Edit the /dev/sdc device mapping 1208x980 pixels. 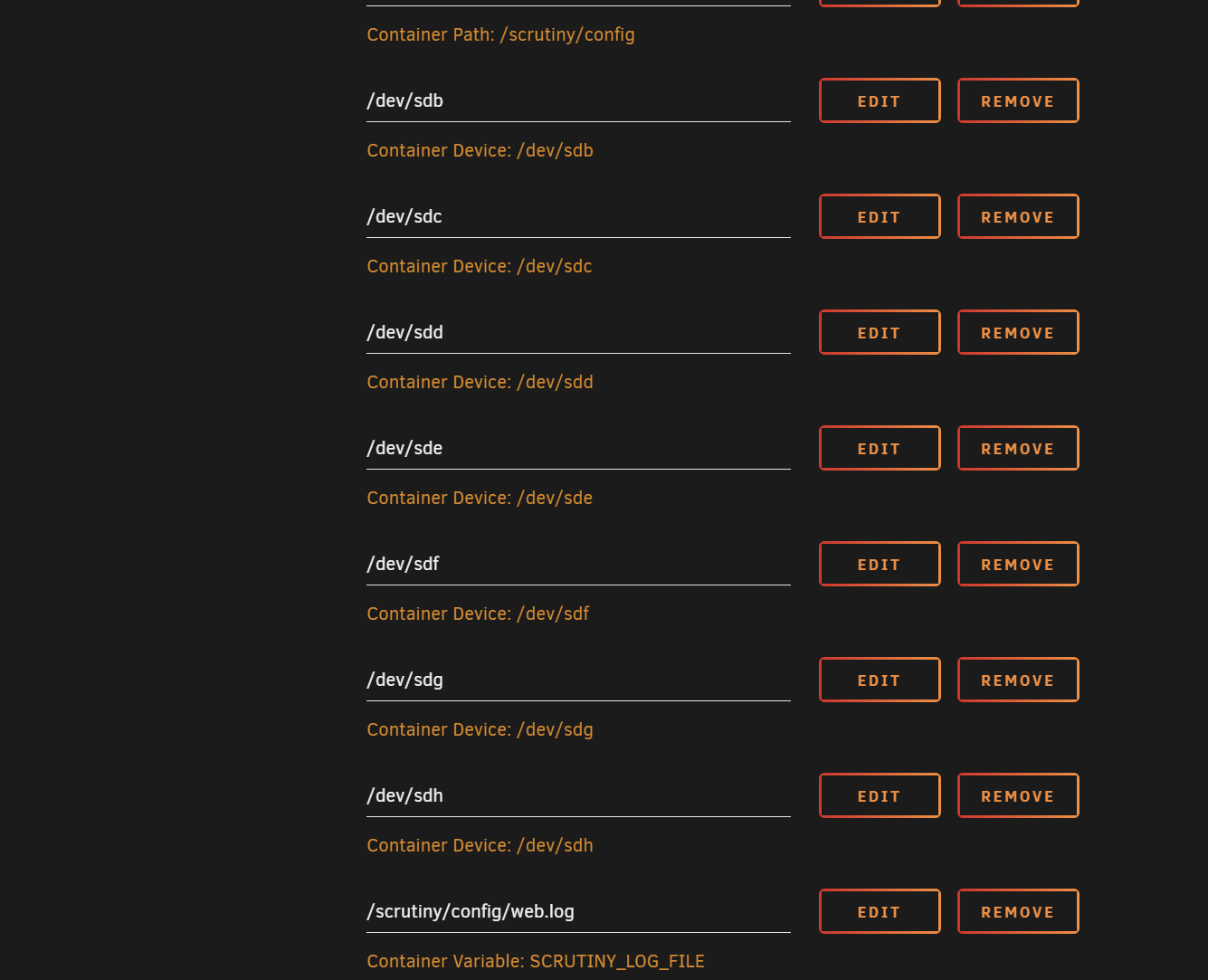tap(879, 216)
